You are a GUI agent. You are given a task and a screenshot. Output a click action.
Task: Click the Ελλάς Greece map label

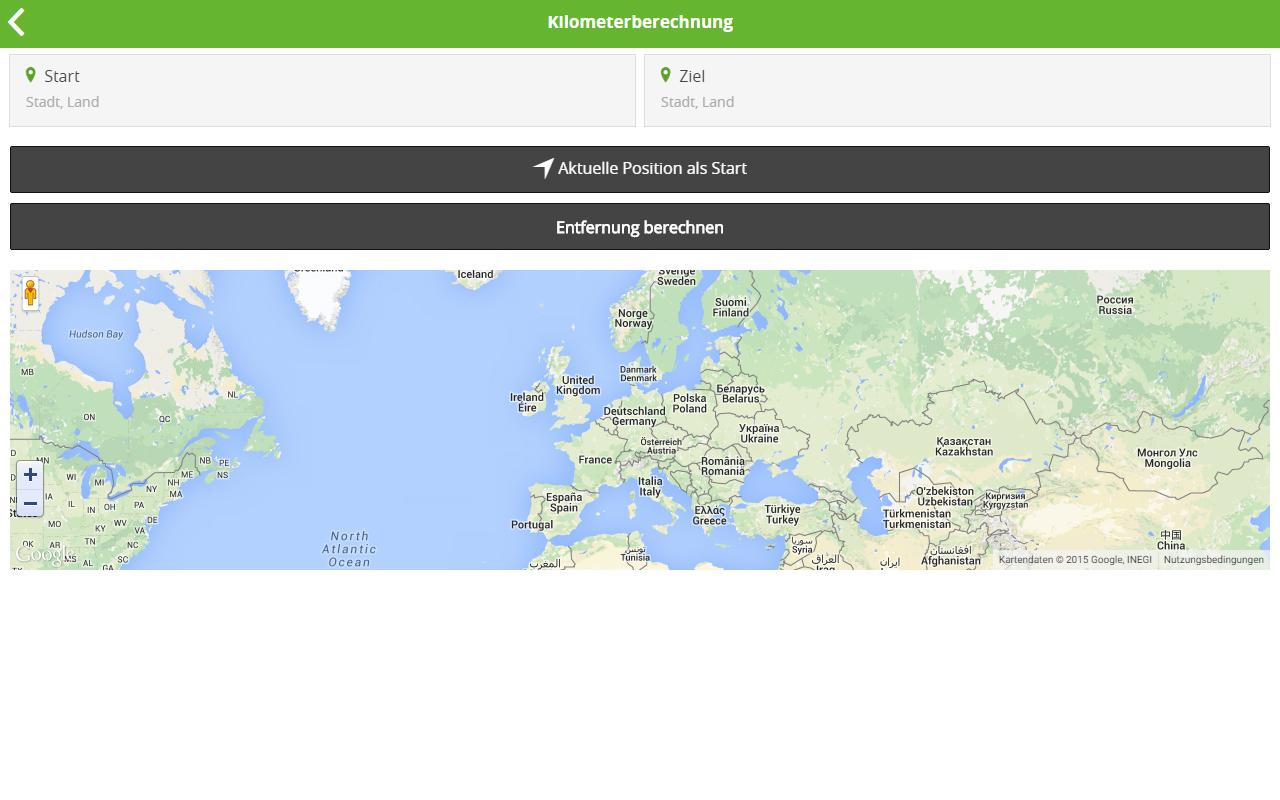710,515
